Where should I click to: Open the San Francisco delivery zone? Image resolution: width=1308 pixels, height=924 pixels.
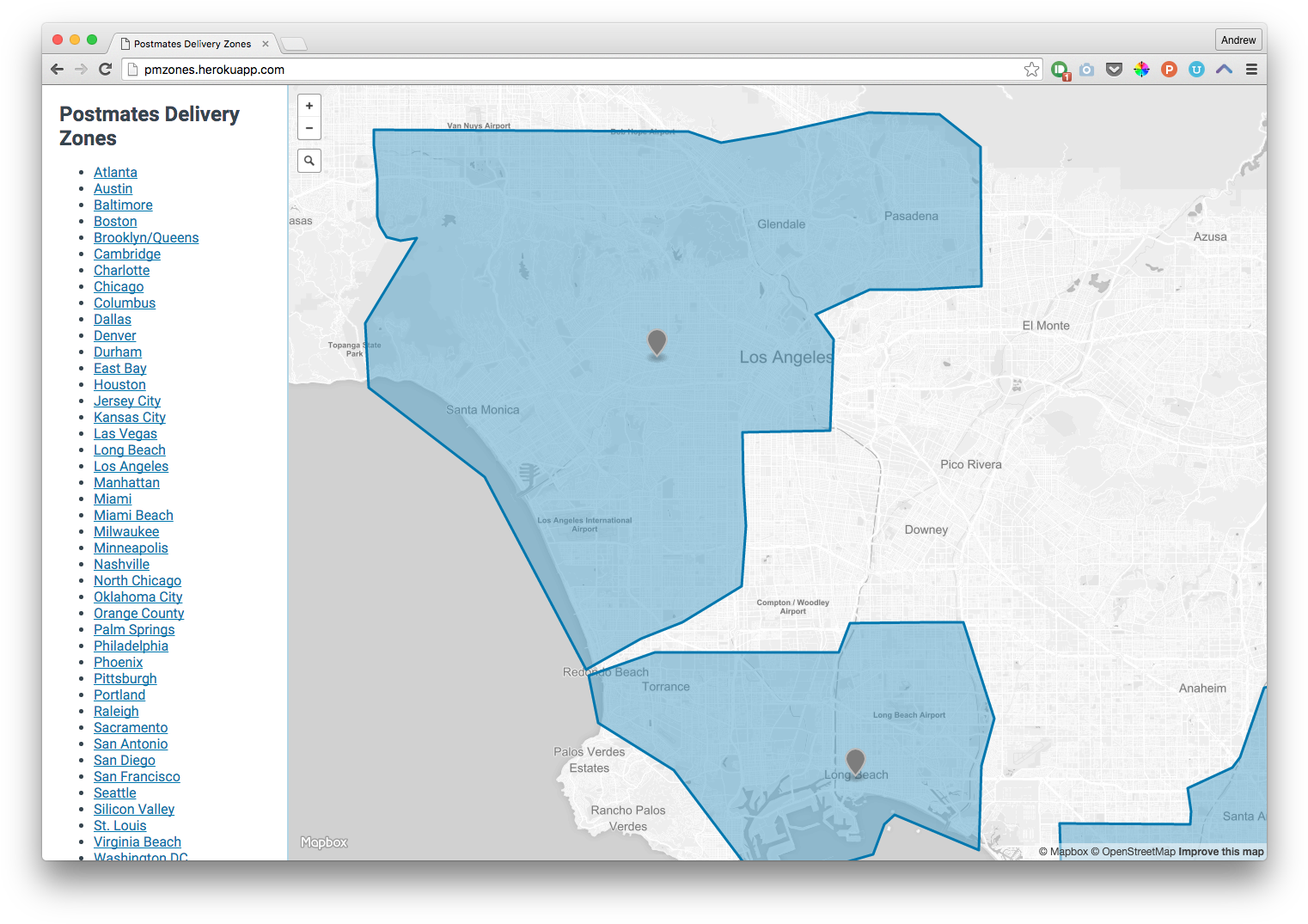click(137, 777)
